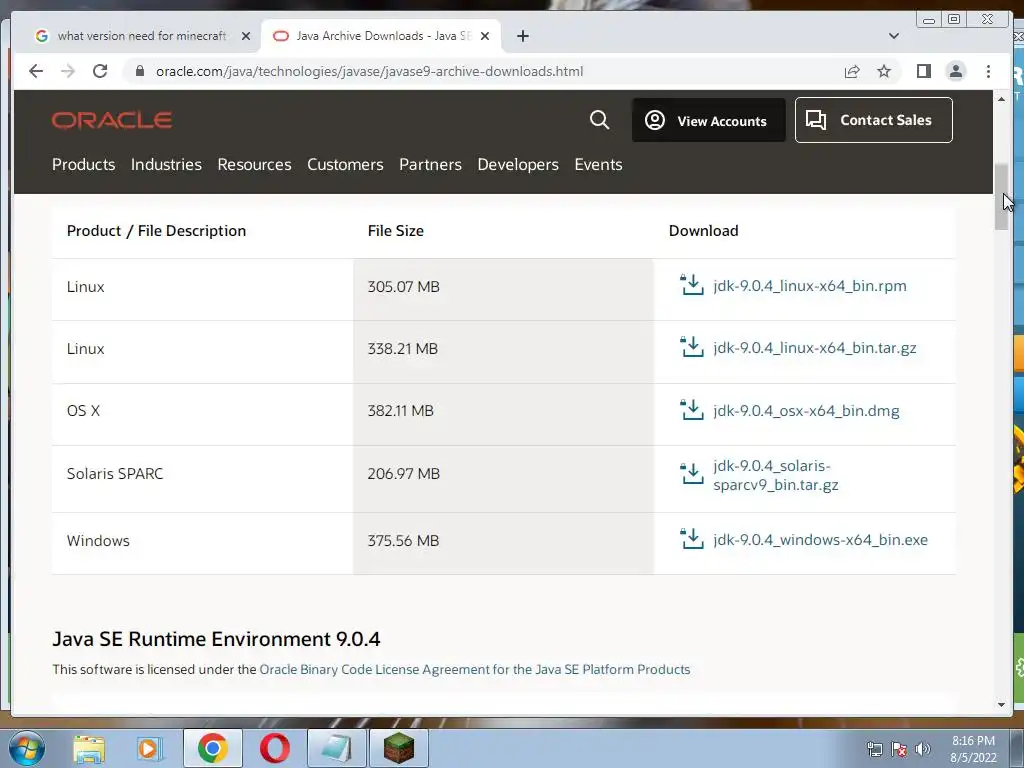This screenshot has width=1024, height=768.
Task: Click 'Windows' row label
Action: click(98, 541)
